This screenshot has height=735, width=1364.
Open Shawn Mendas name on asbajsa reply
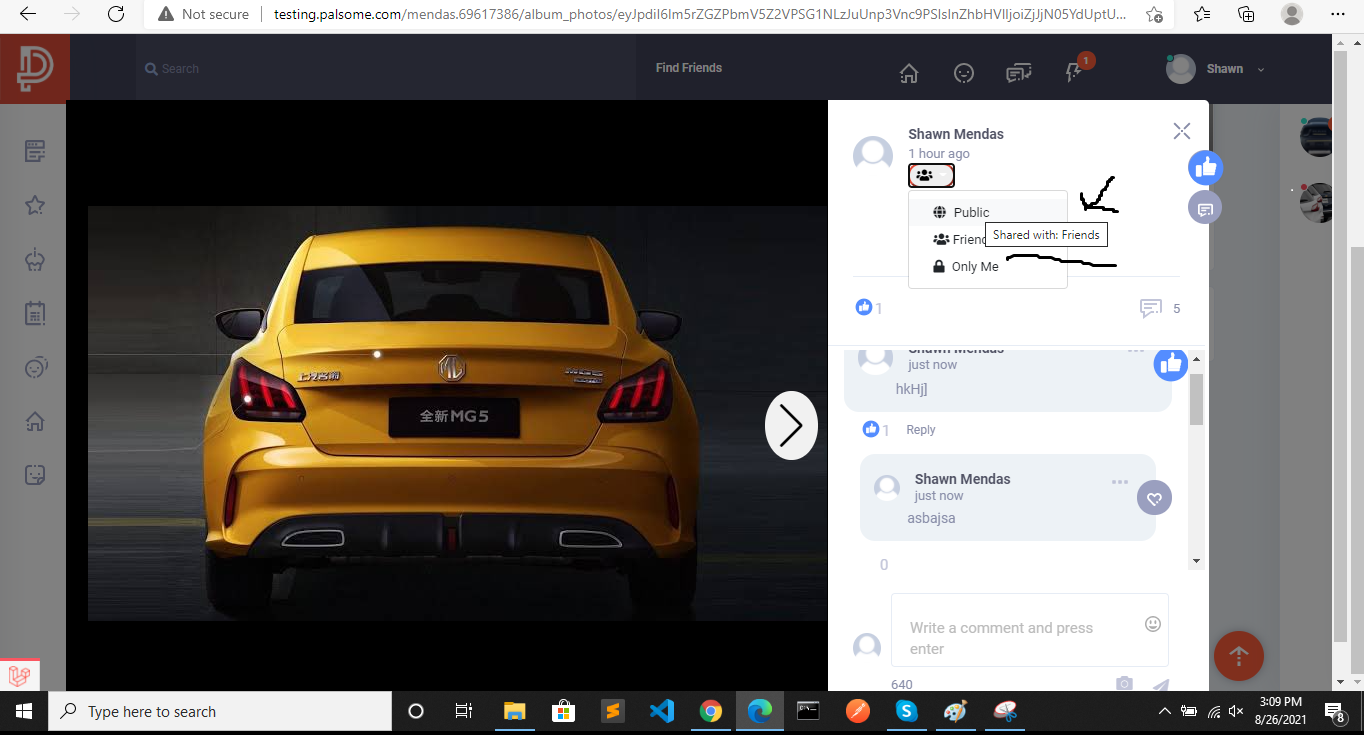click(962, 479)
